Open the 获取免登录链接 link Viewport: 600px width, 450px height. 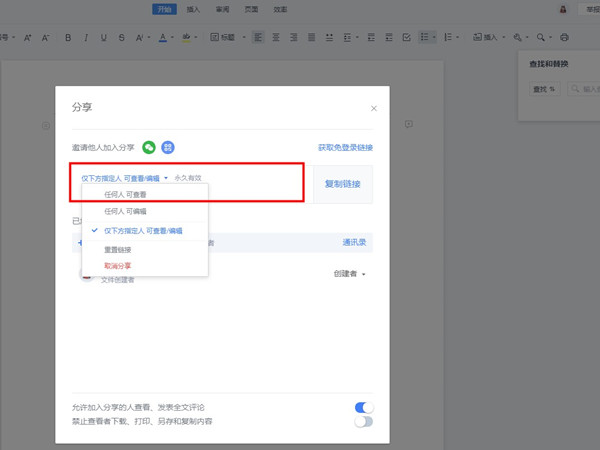345,147
